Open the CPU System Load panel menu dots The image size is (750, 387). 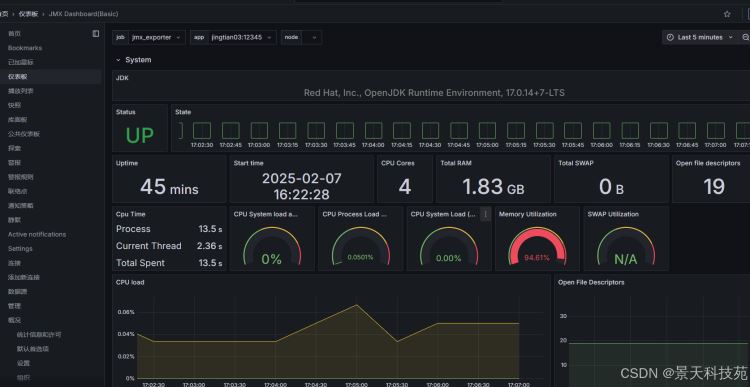click(485, 214)
